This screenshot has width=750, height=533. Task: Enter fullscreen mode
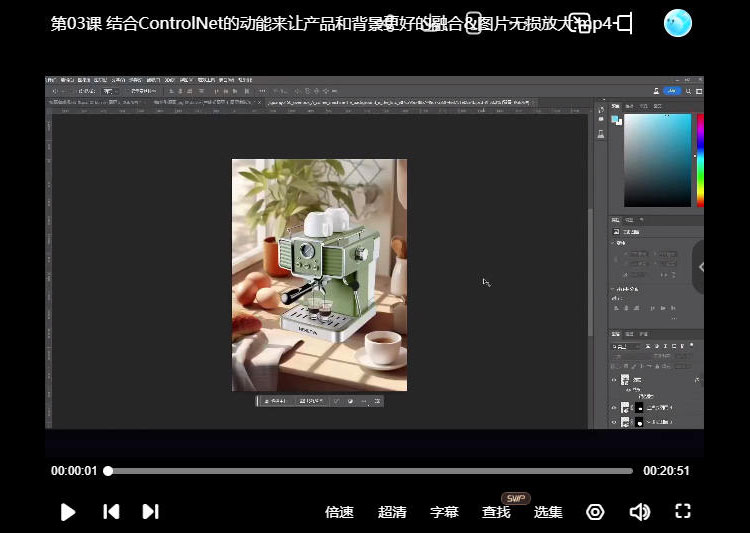click(683, 512)
